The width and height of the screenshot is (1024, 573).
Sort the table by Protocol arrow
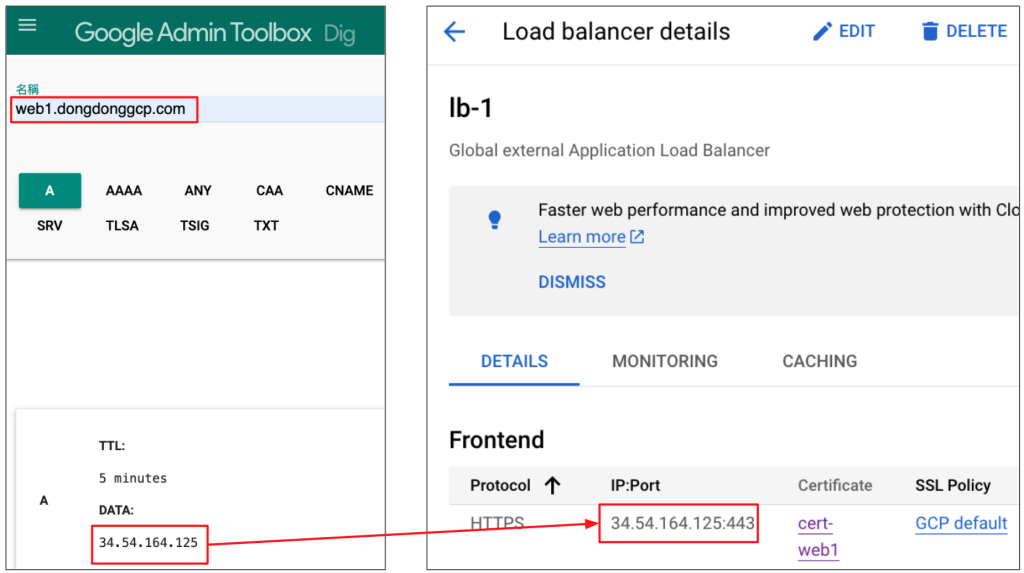pos(552,485)
